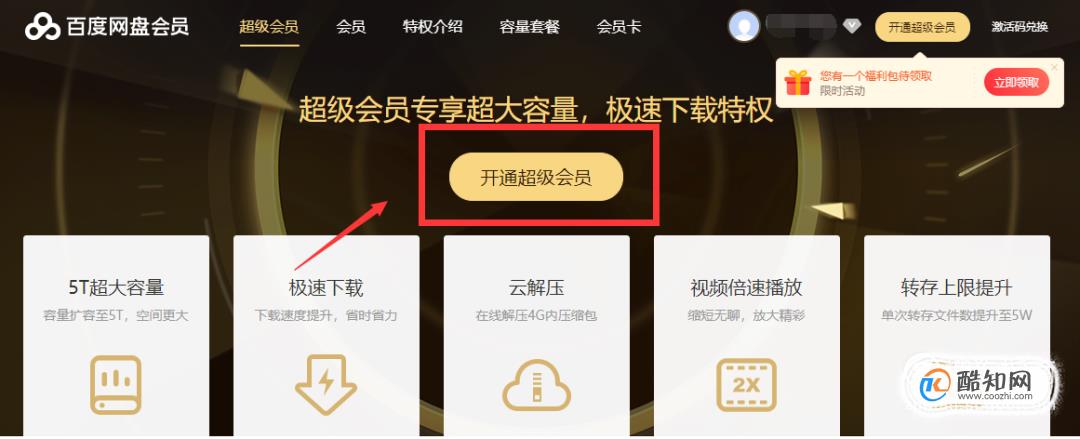Screen dimensions: 1080x439
Task: Click the diamond membership badge icon
Action: 852,27
